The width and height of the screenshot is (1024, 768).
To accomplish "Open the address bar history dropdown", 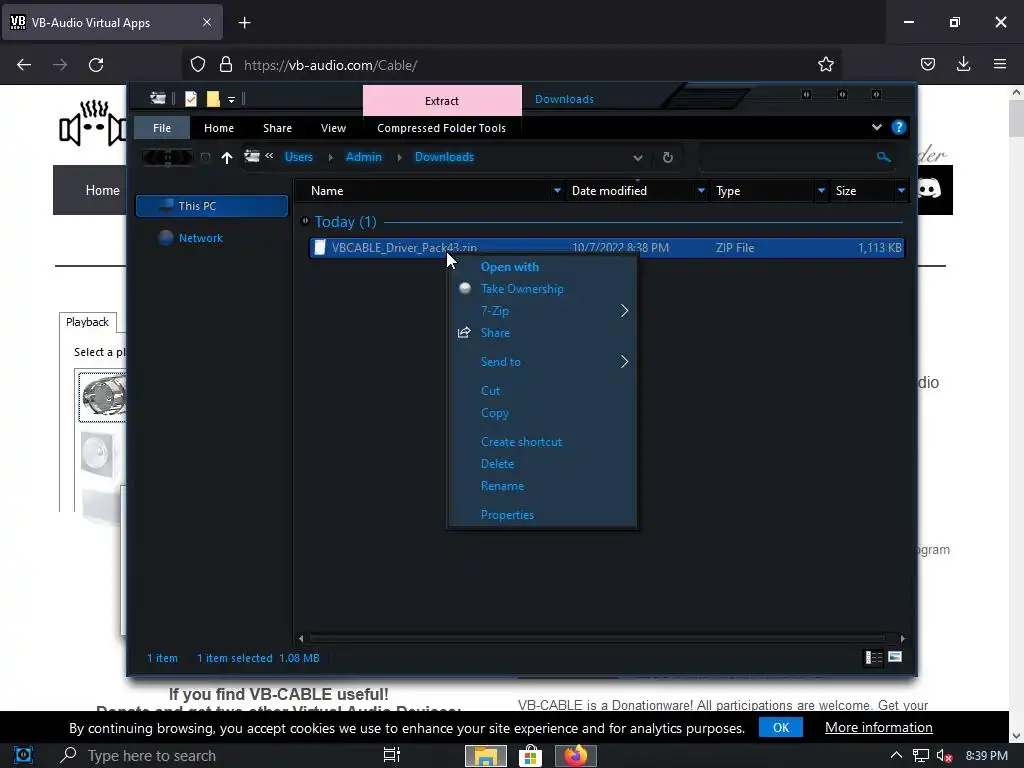I will pyautogui.click(x=637, y=157).
